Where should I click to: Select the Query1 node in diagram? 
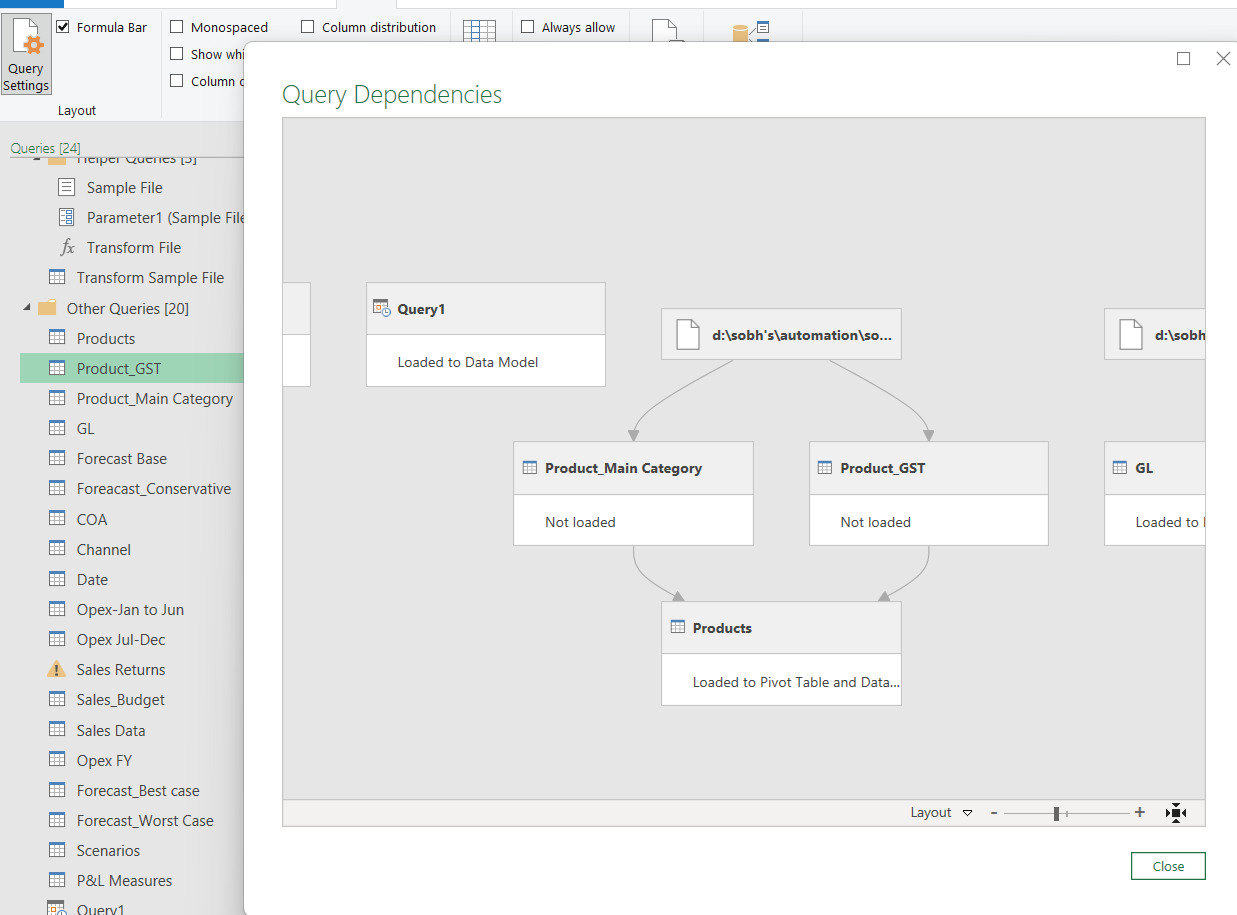(486, 334)
